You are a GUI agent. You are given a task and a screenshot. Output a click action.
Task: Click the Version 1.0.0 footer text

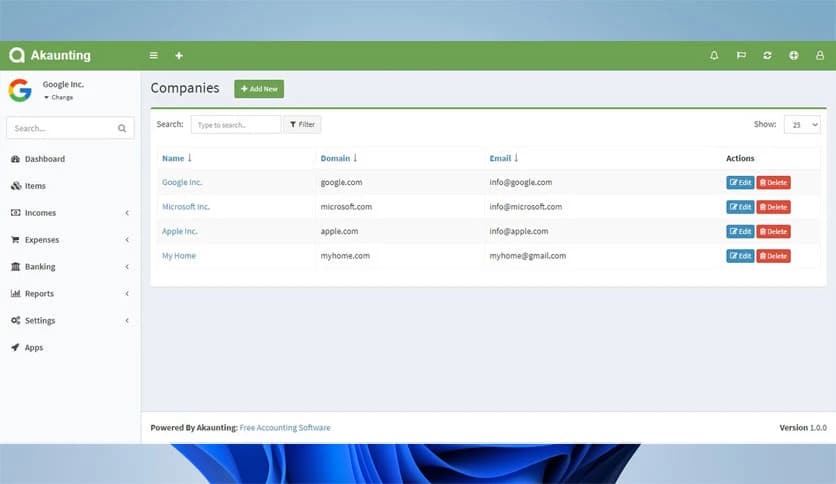803,427
